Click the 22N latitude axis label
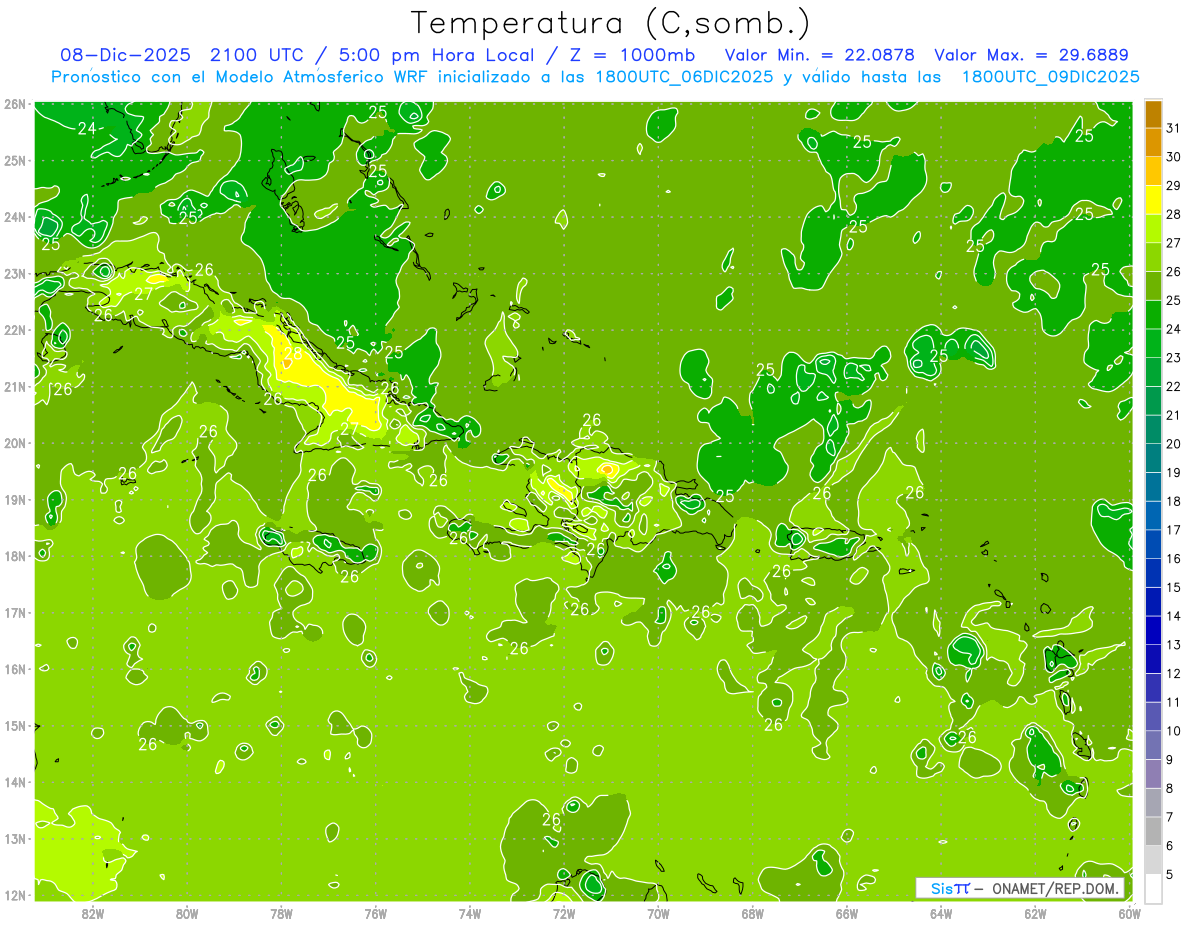Viewport: 1200px width, 927px height. (x=14, y=330)
